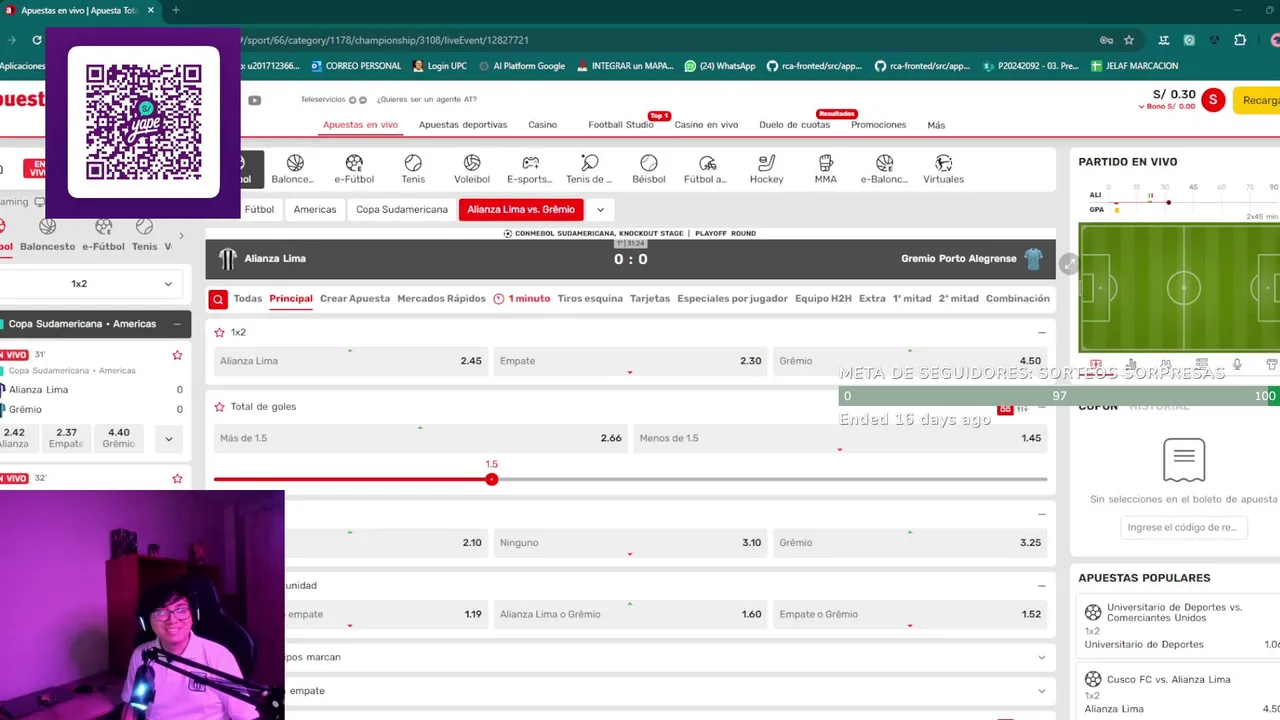
Task: Open the Duelo de cuotas menu item
Action: click(794, 125)
